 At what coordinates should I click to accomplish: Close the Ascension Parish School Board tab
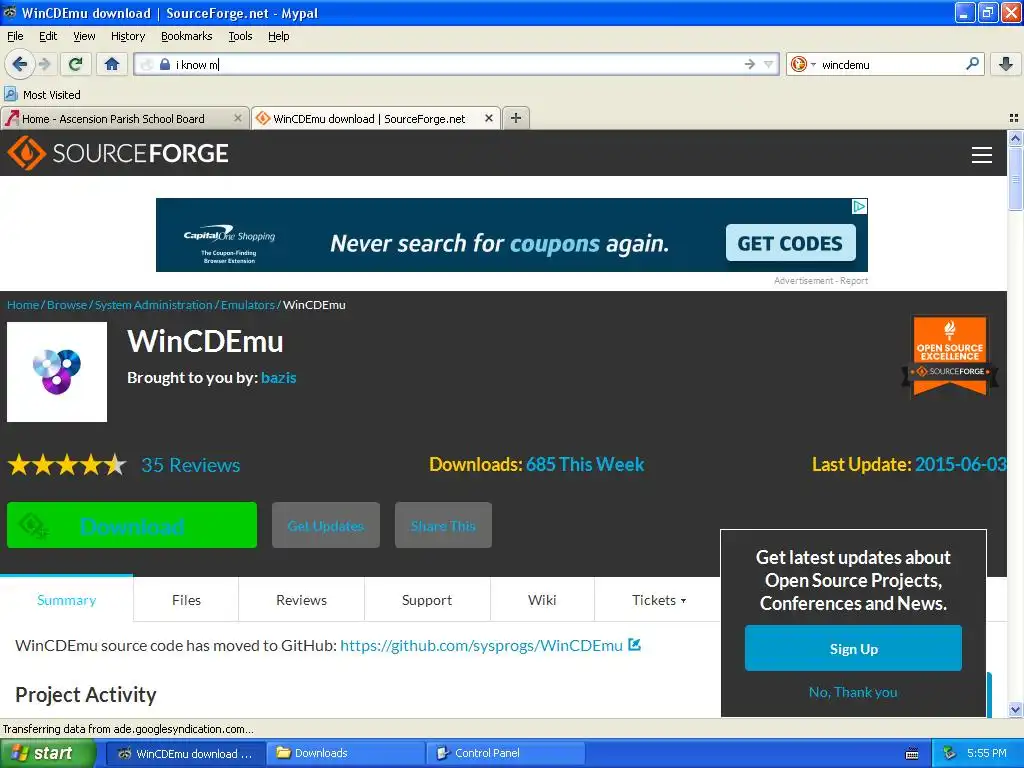[238, 118]
